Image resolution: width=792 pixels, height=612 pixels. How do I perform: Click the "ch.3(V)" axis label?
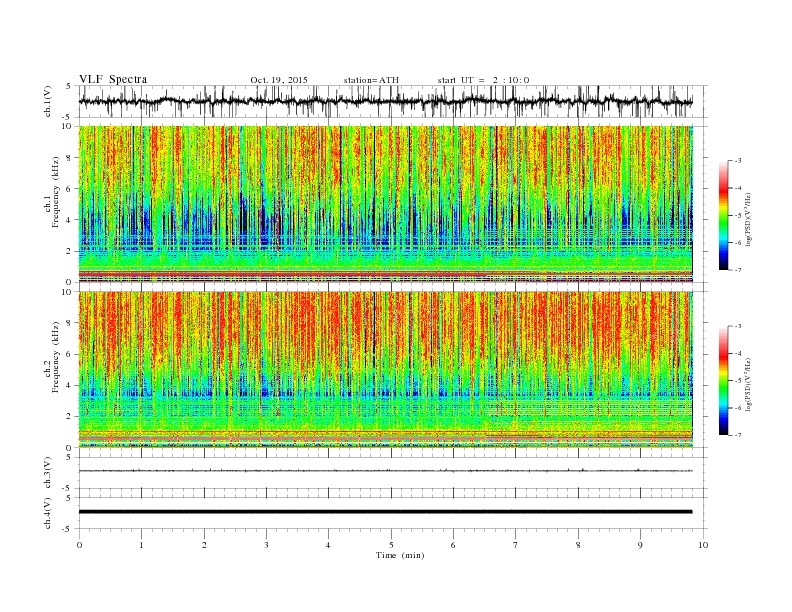pos(48,473)
